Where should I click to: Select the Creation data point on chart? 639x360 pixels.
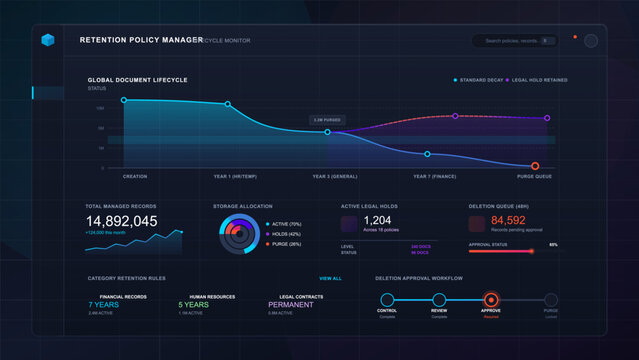[x=124, y=100]
